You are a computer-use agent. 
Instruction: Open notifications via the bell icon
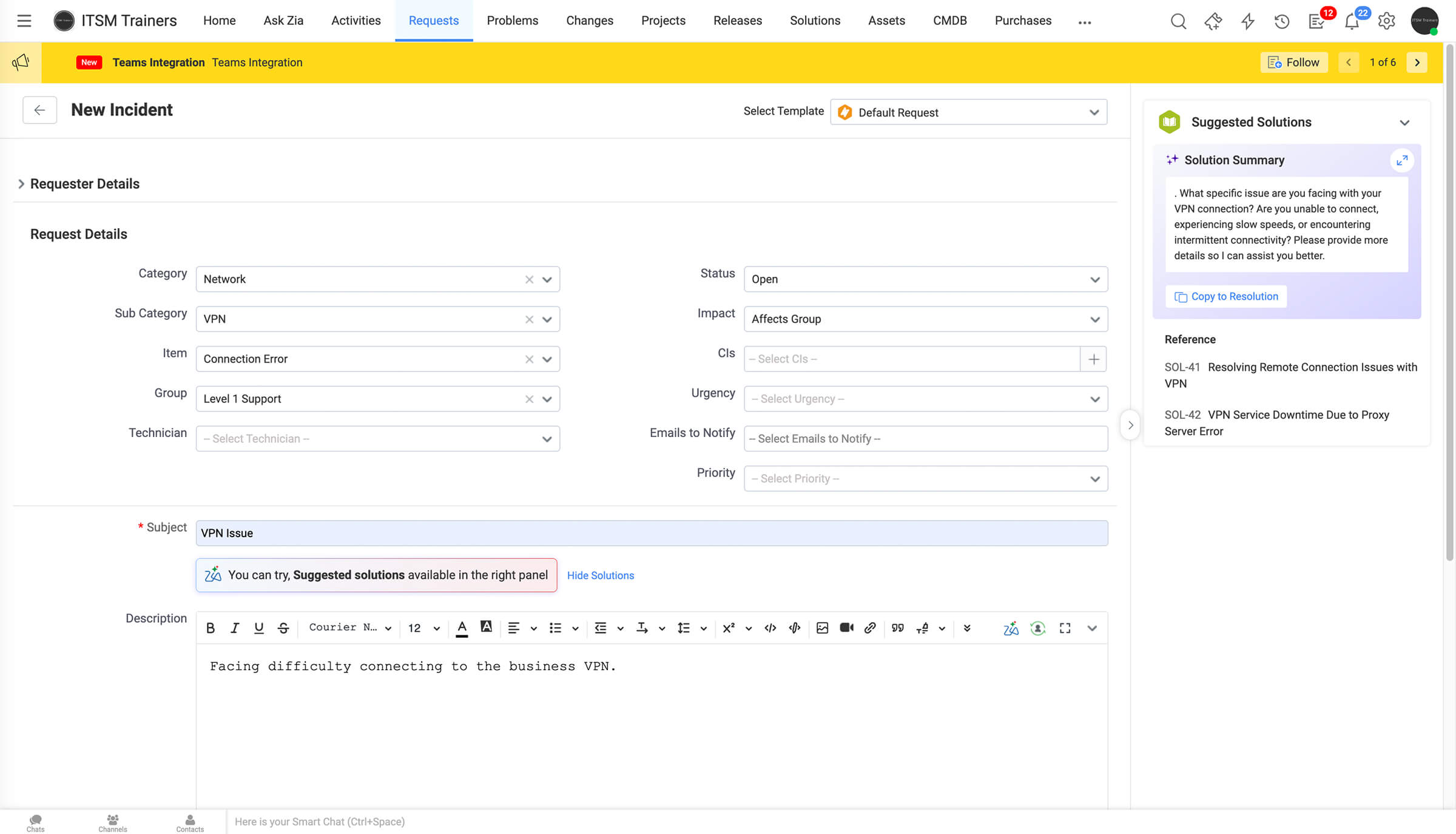1352,21
